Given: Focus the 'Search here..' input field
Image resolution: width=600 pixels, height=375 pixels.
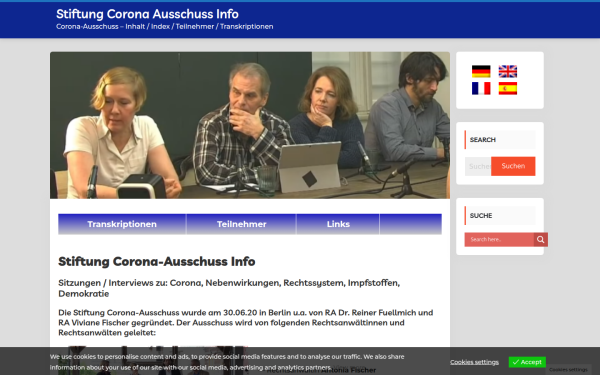Looking at the screenshot, I should click(x=499, y=240).
